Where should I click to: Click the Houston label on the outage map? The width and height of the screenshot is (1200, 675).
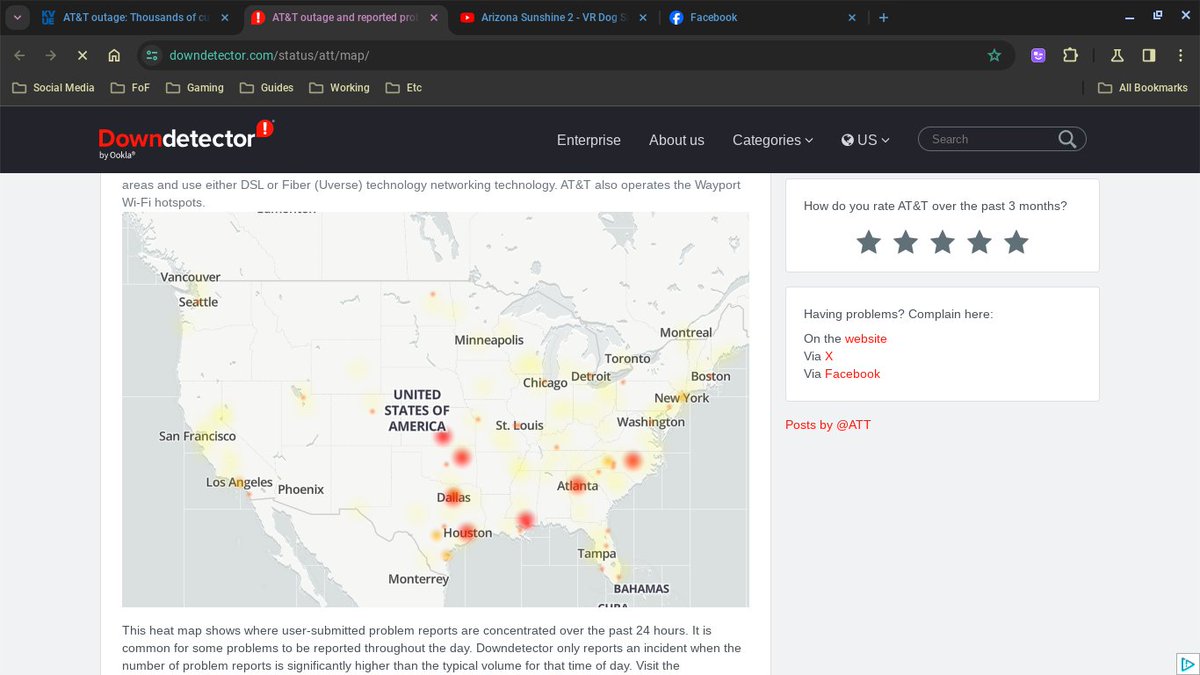468,533
